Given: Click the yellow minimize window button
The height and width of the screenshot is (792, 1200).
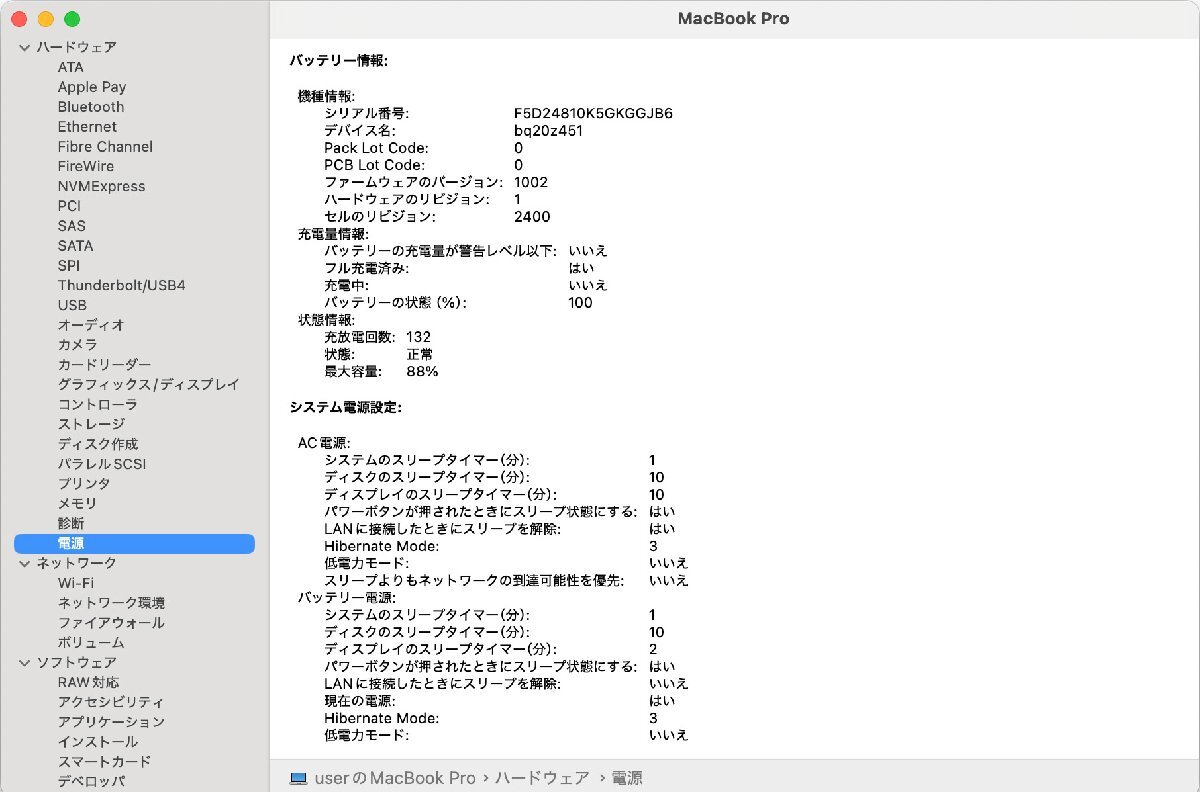Looking at the screenshot, I should click(x=45, y=19).
